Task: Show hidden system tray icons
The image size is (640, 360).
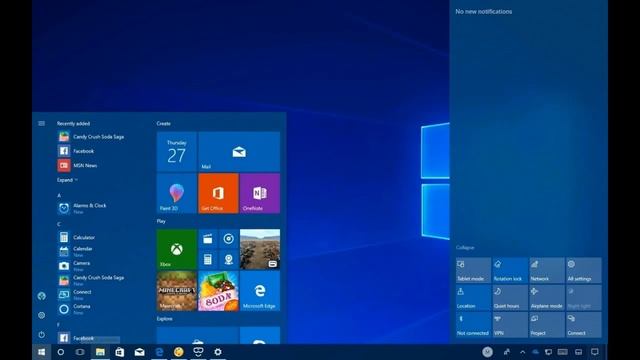Action: tap(522, 352)
